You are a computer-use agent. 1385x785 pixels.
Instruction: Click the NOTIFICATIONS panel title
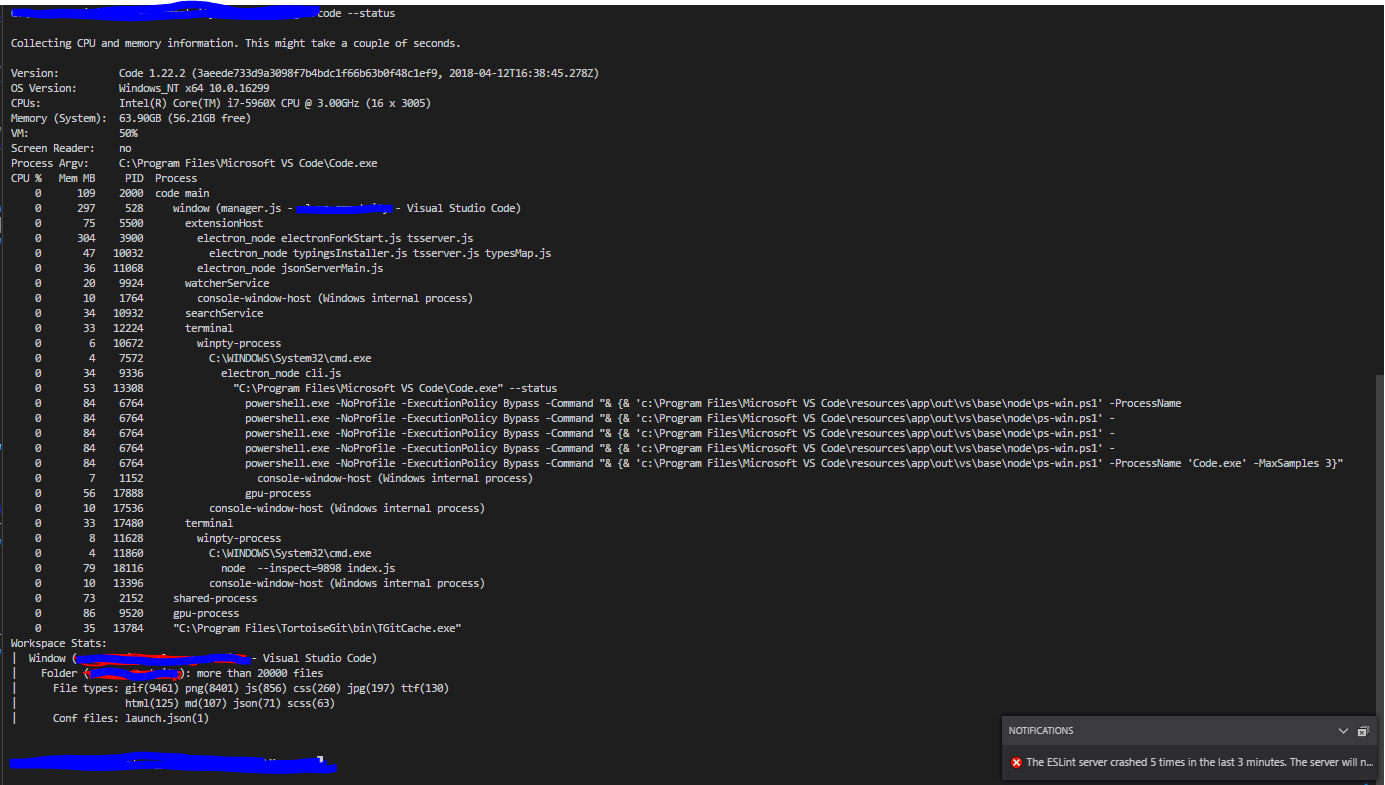(x=1040, y=731)
